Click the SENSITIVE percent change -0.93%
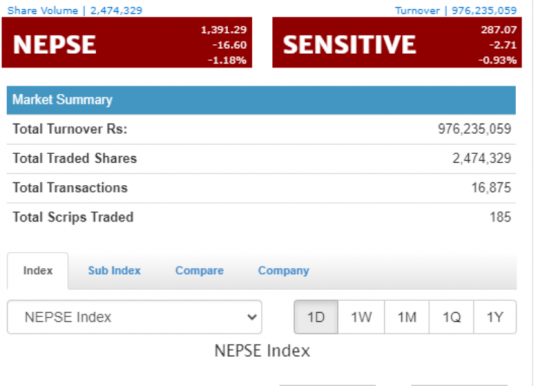Image resolution: width=536 pixels, height=386 pixels. pyautogui.click(x=497, y=61)
